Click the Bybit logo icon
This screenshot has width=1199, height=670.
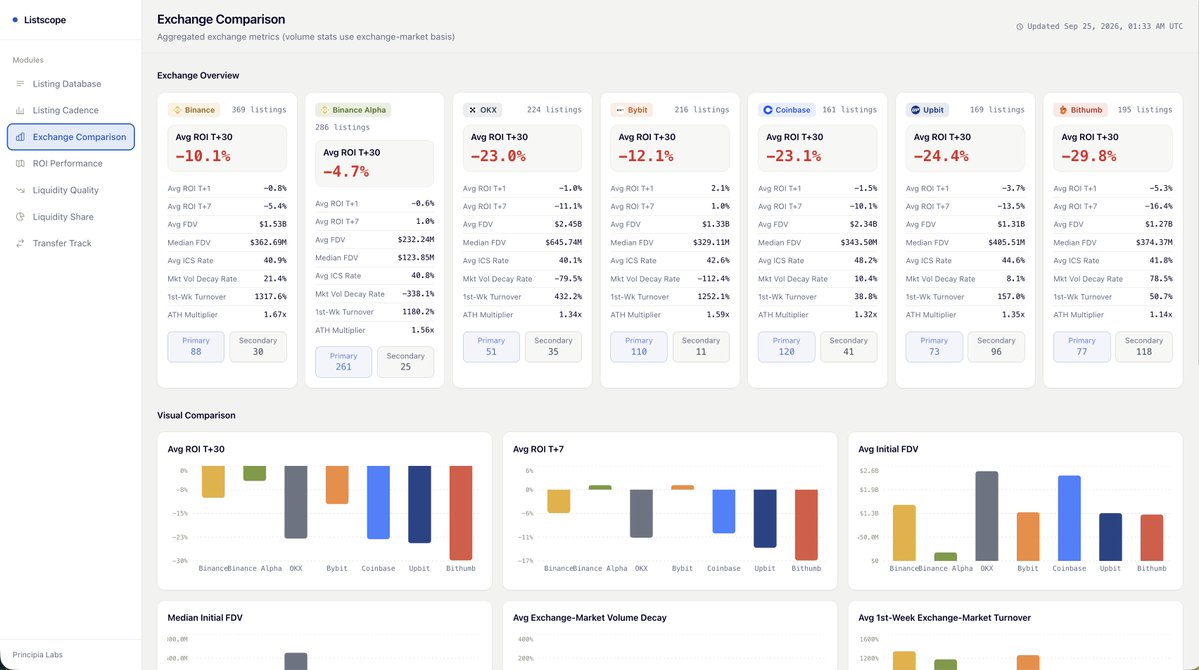click(620, 110)
